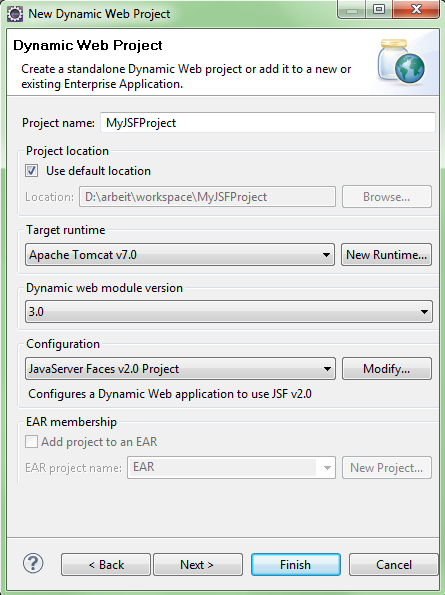Viewport: 445px width, 595px height.
Task: Click the help question mark icon
Action: [x=33, y=564]
